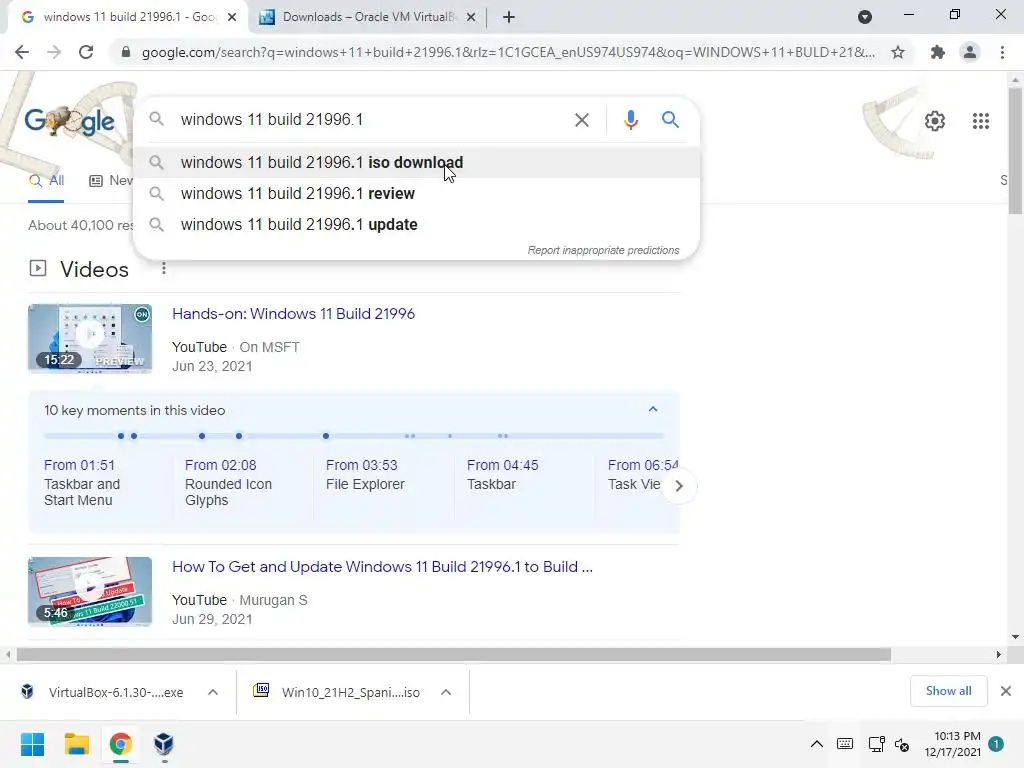Bookmark this page with the star icon
1024x768 pixels.
click(x=898, y=52)
